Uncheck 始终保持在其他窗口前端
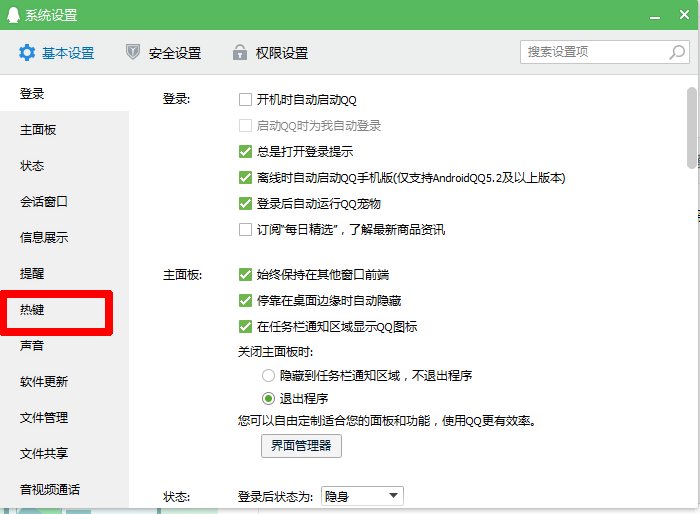This screenshot has height=514, width=700. coord(245,274)
